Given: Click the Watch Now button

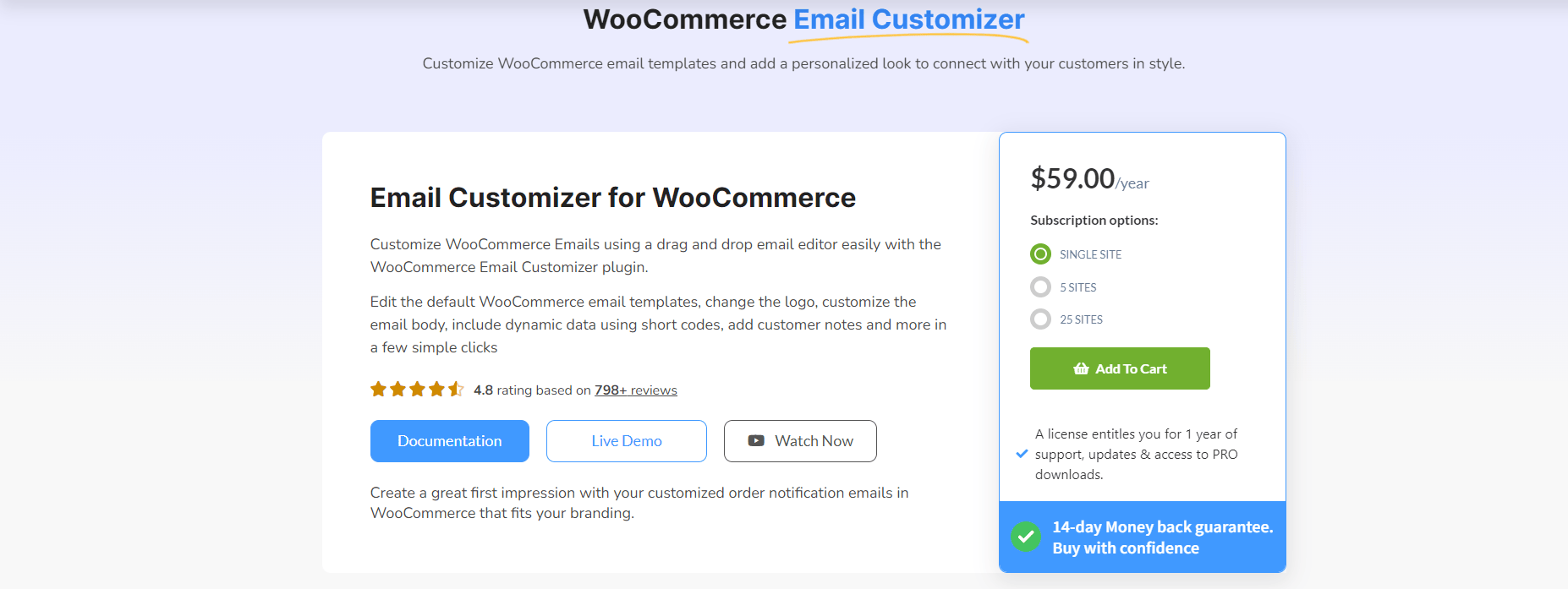Looking at the screenshot, I should [x=799, y=440].
